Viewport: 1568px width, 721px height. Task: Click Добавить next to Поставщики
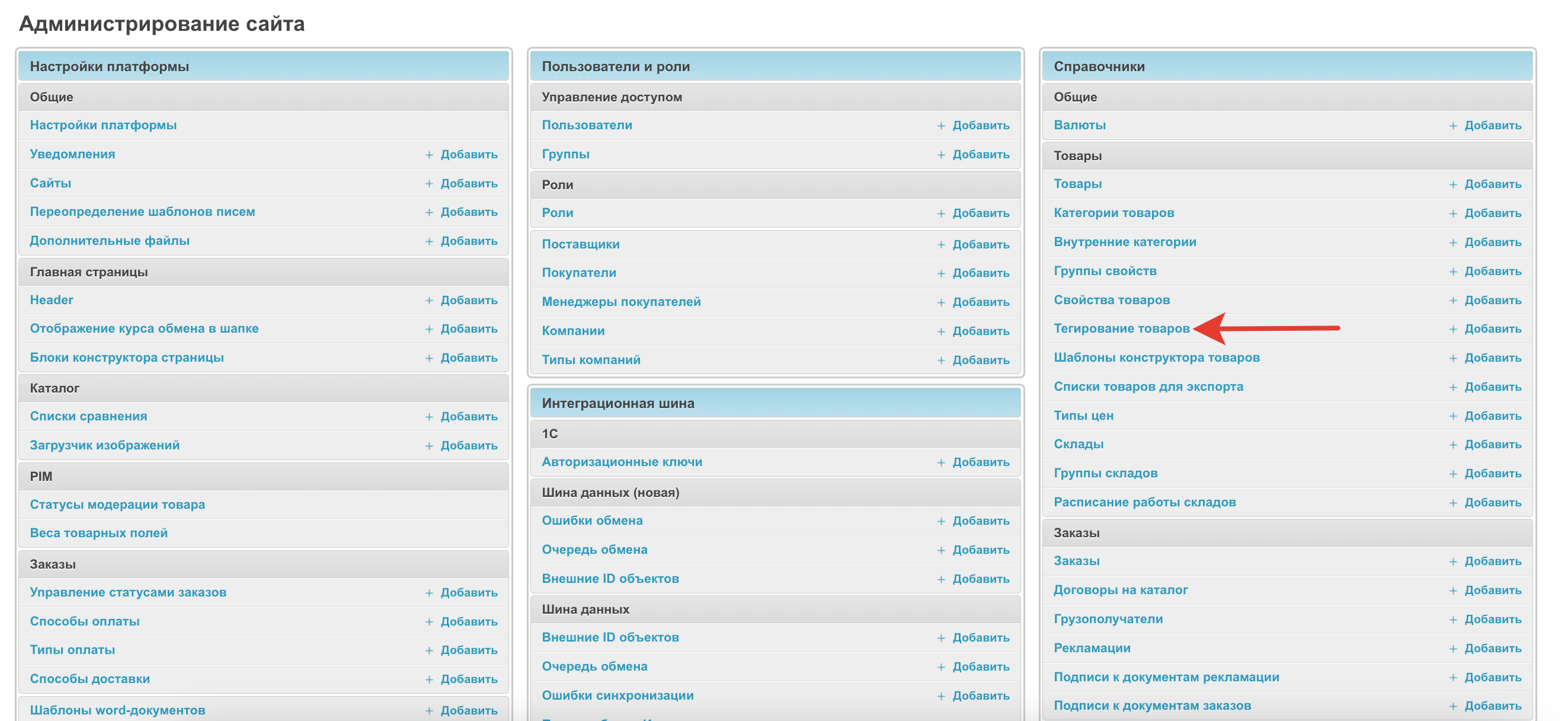point(981,245)
